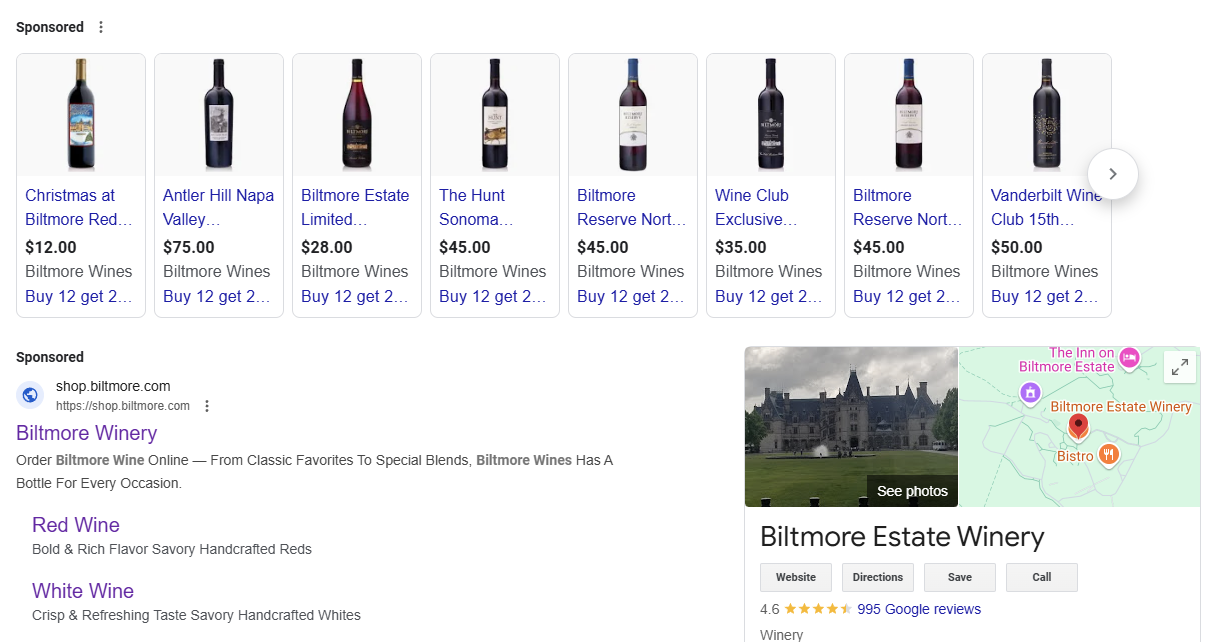The image size is (1217, 642).
Task: Open the Biltmore Winery ad headline link
Action: click(87, 433)
